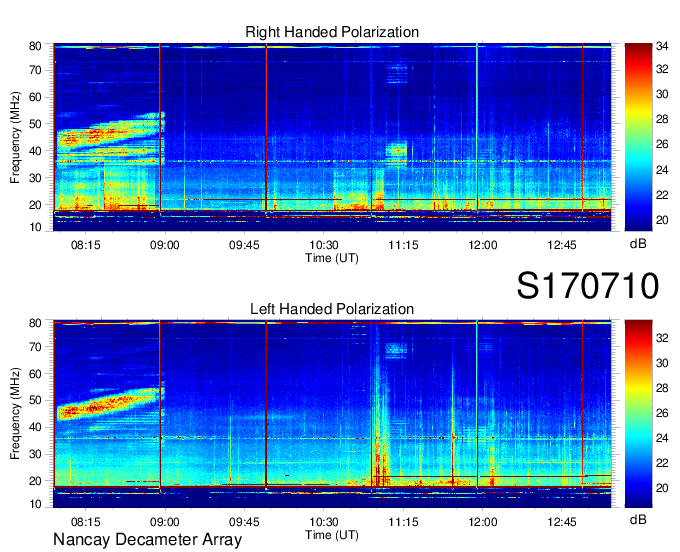Viewport: 680px width, 552px height.
Task: Click the "Left Handed Polarization" plot title
Action: tap(332, 309)
